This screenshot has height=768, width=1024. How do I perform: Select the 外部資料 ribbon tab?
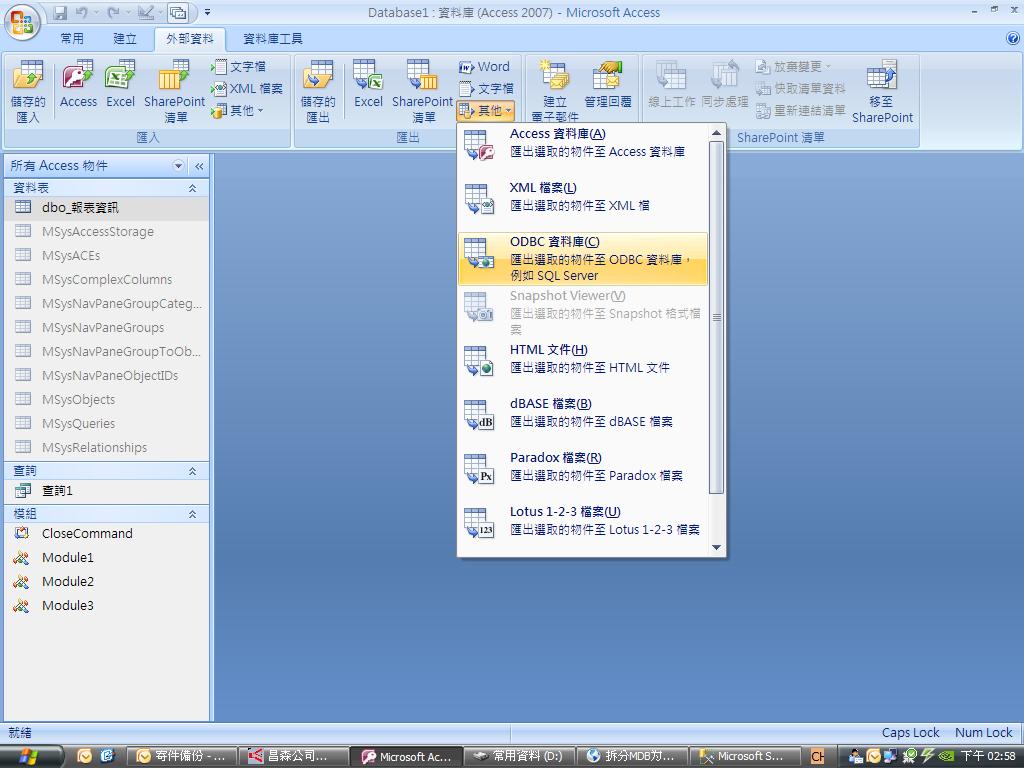point(189,39)
